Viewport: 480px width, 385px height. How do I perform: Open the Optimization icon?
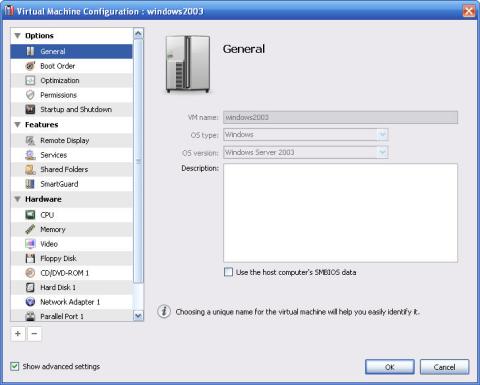(x=30, y=80)
